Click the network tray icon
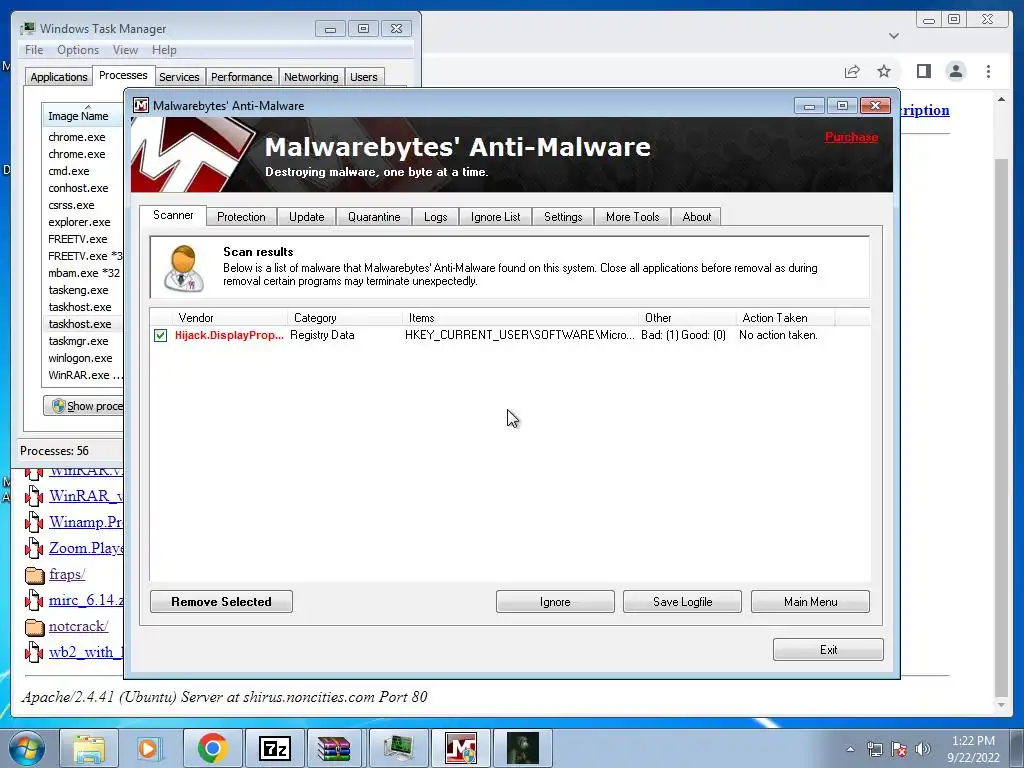 tap(874, 749)
